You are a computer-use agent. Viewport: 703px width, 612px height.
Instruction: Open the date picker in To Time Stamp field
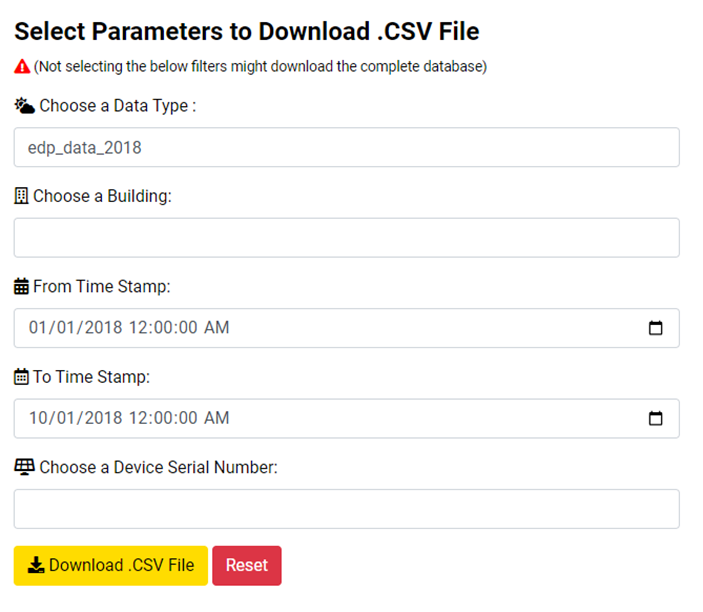coord(656,418)
